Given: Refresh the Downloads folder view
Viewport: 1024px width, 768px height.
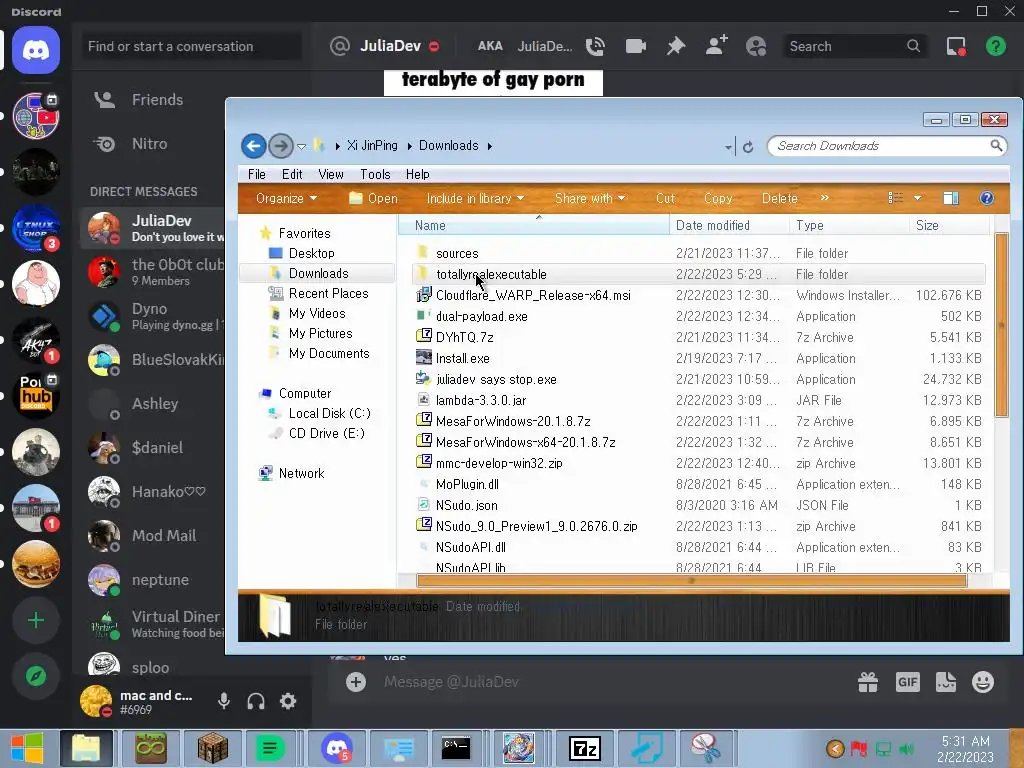Looking at the screenshot, I should [748, 146].
